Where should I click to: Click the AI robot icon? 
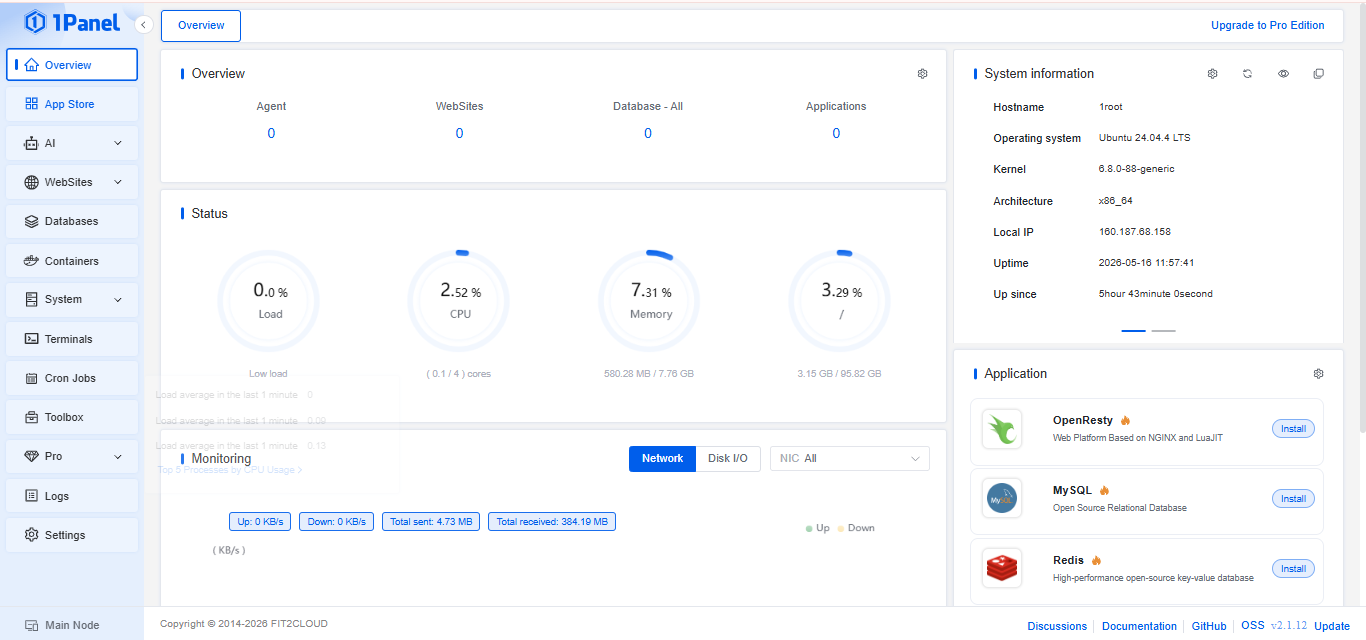[x=32, y=143]
